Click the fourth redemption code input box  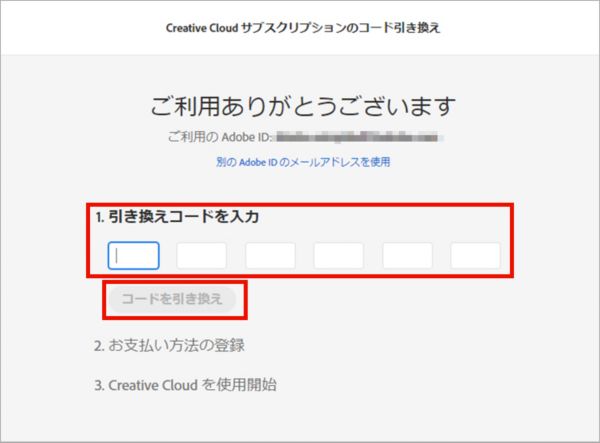pos(338,256)
